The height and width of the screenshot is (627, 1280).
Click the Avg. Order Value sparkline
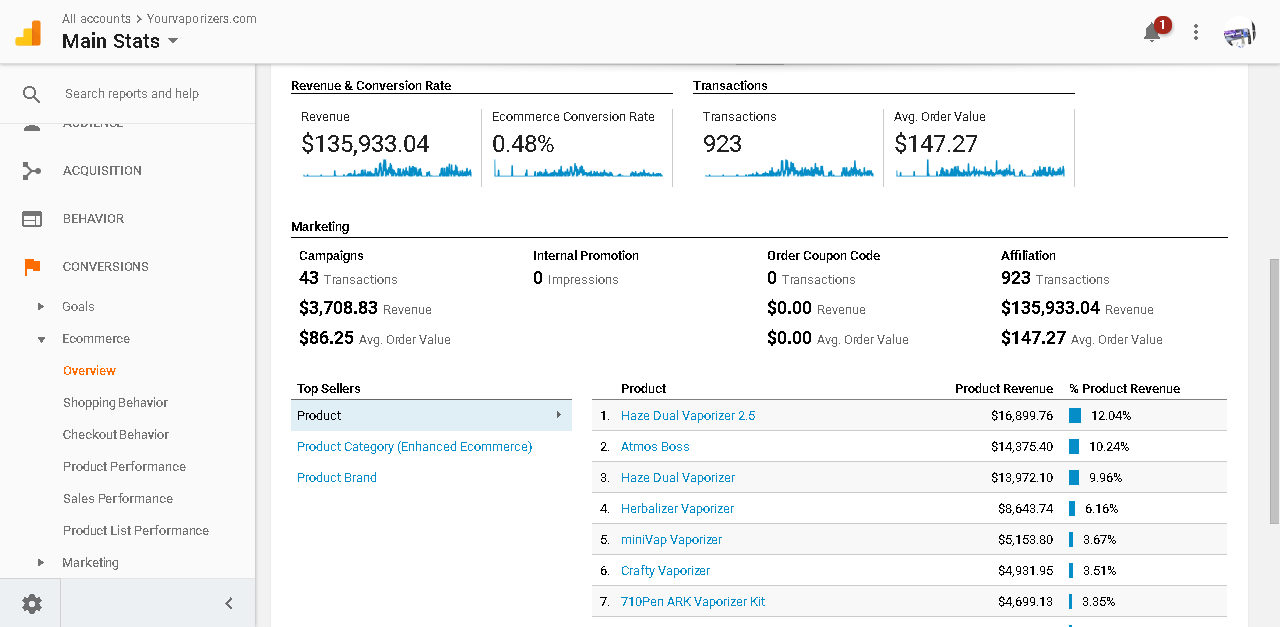(980, 169)
